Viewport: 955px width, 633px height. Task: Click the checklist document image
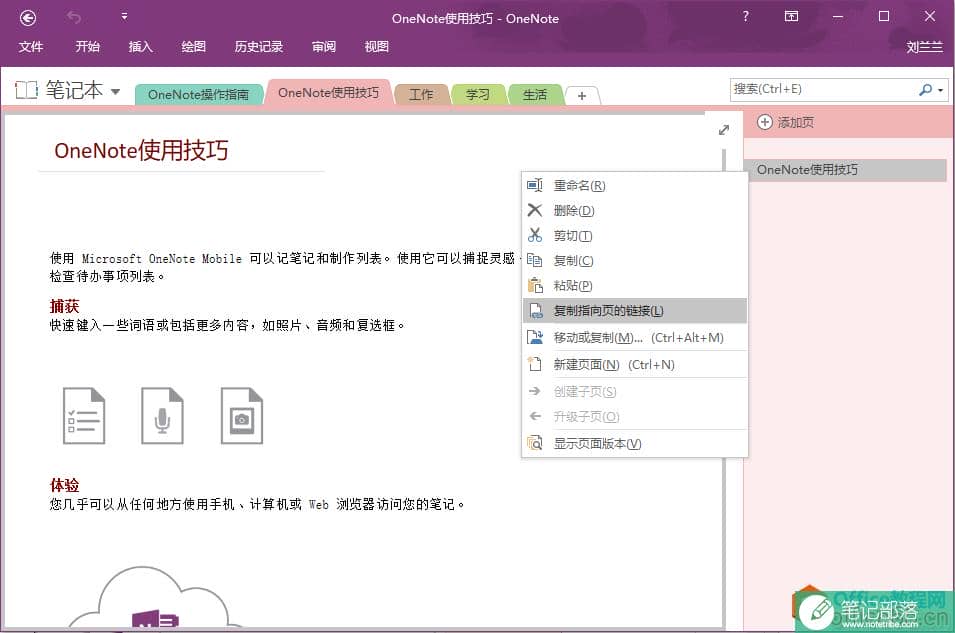(x=84, y=416)
